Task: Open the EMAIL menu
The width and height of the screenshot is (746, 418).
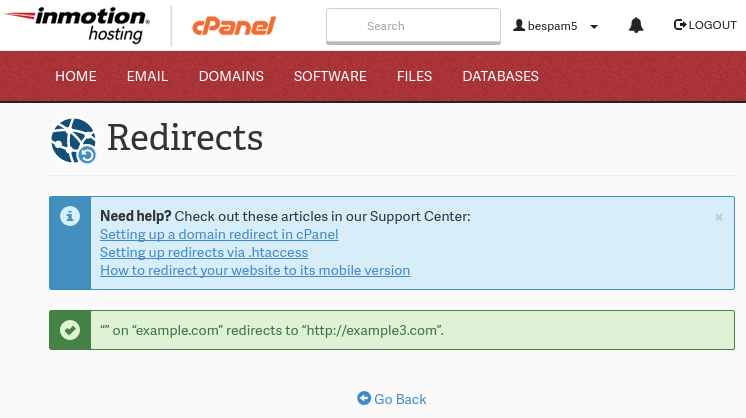Action: 147,76
